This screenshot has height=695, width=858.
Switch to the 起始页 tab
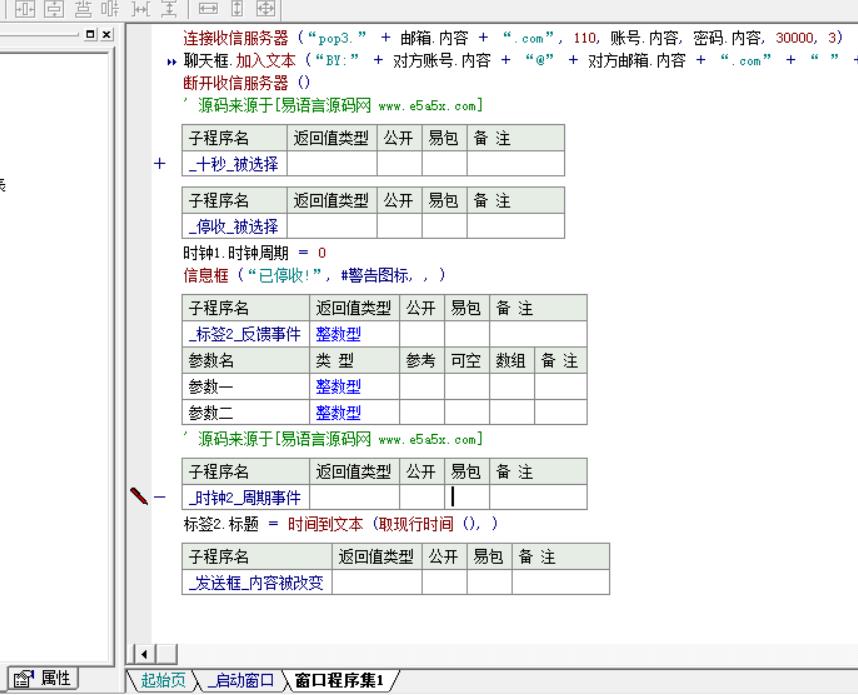[162, 681]
